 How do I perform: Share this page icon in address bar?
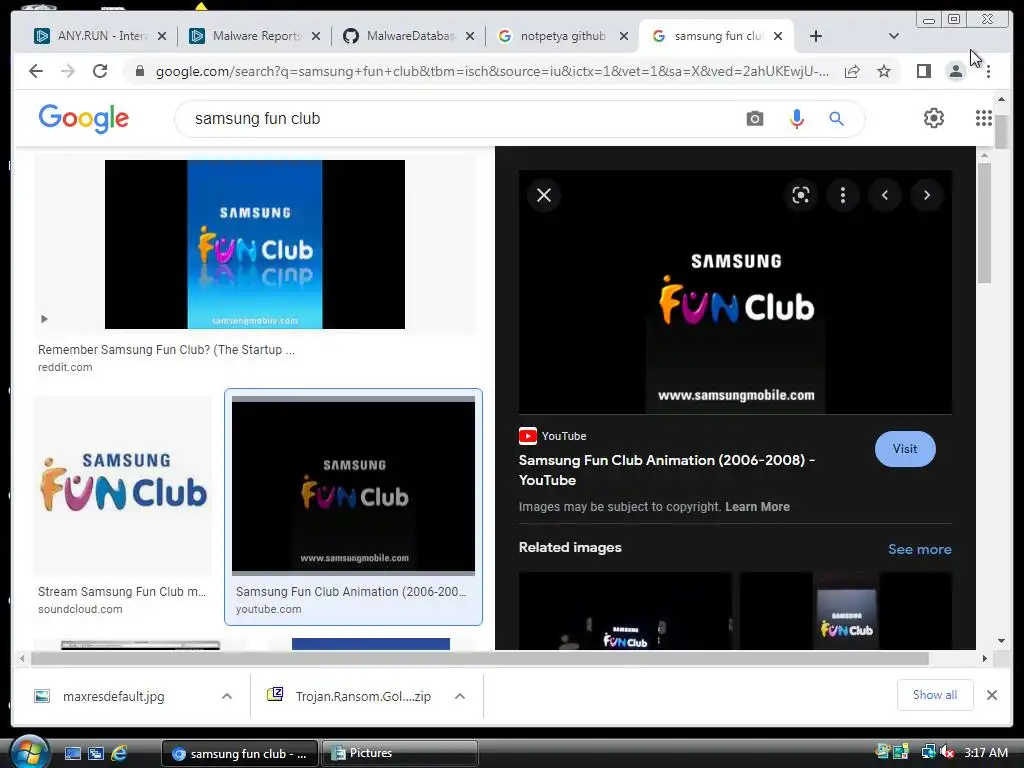point(852,71)
